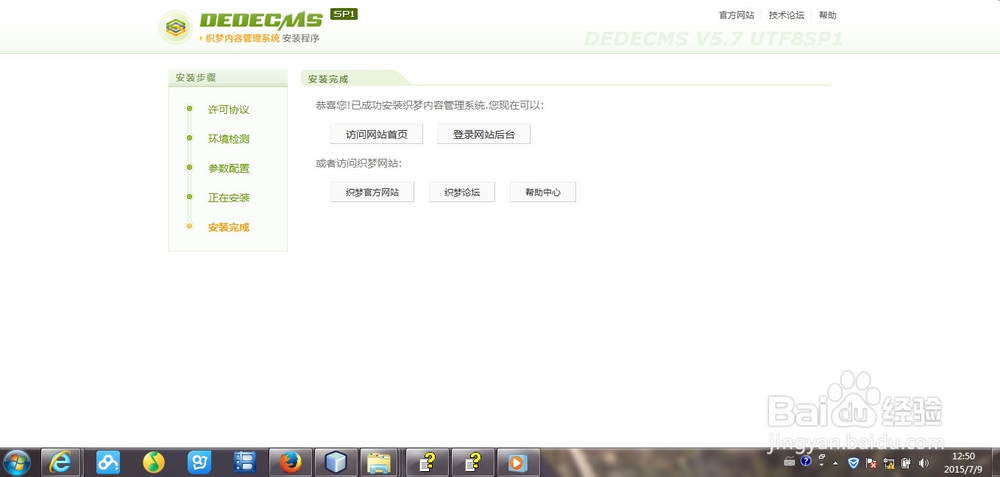Image resolution: width=1000 pixels, height=477 pixels.
Task: Click the DEDECMS logo icon
Action: click(175, 27)
